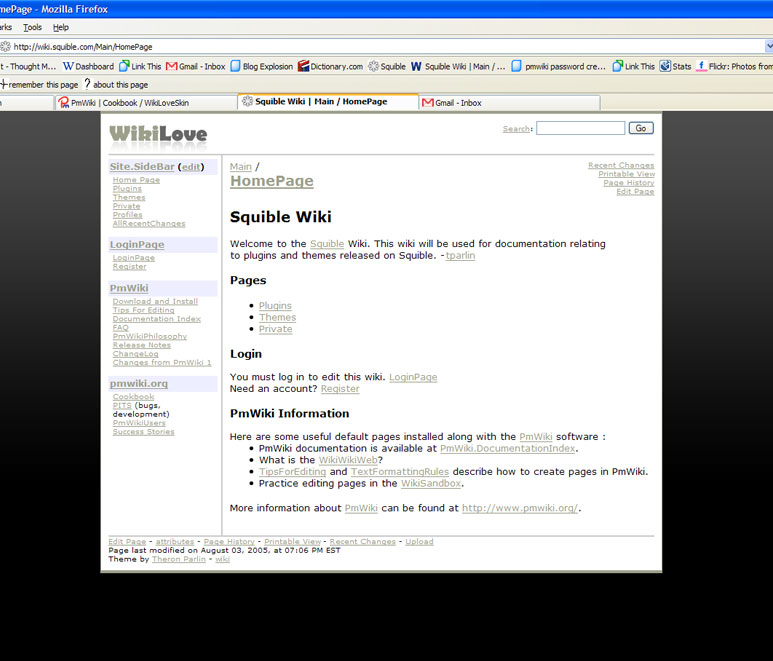Viewport: 773px width, 661px height.
Task: Switch to Gmail - Inbox tab
Action: click(510, 103)
